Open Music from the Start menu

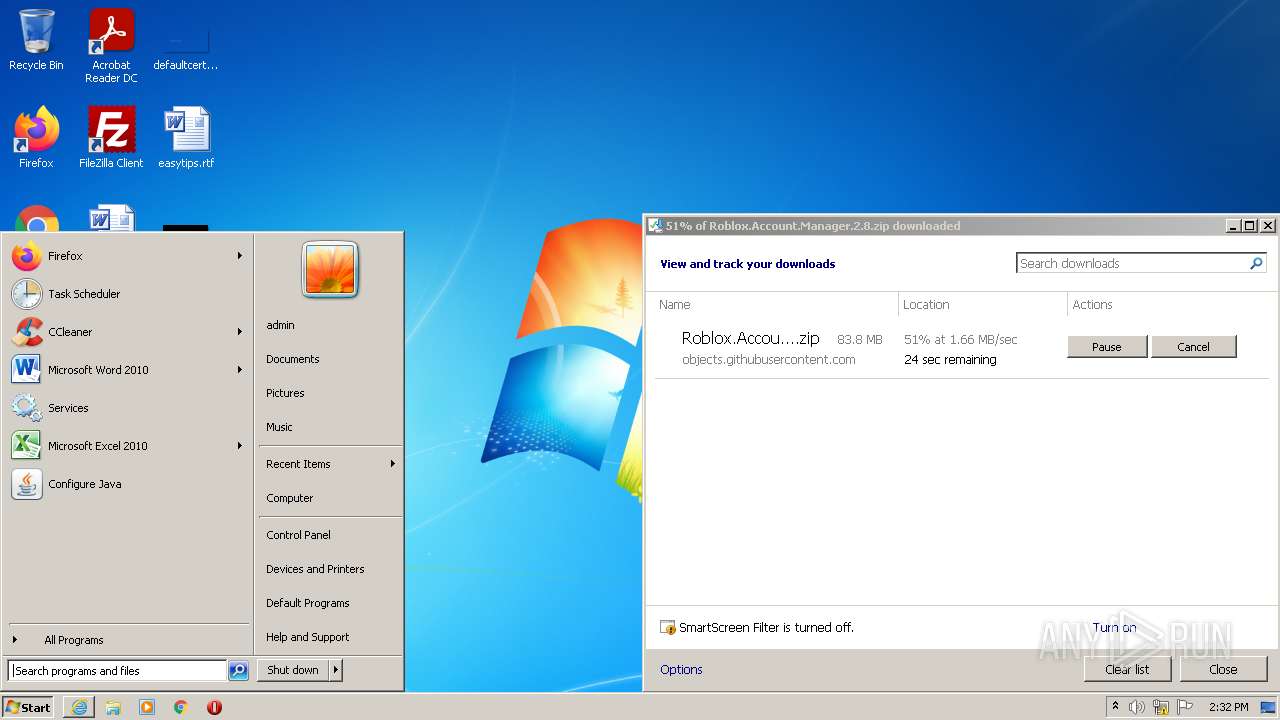click(279, 427)
